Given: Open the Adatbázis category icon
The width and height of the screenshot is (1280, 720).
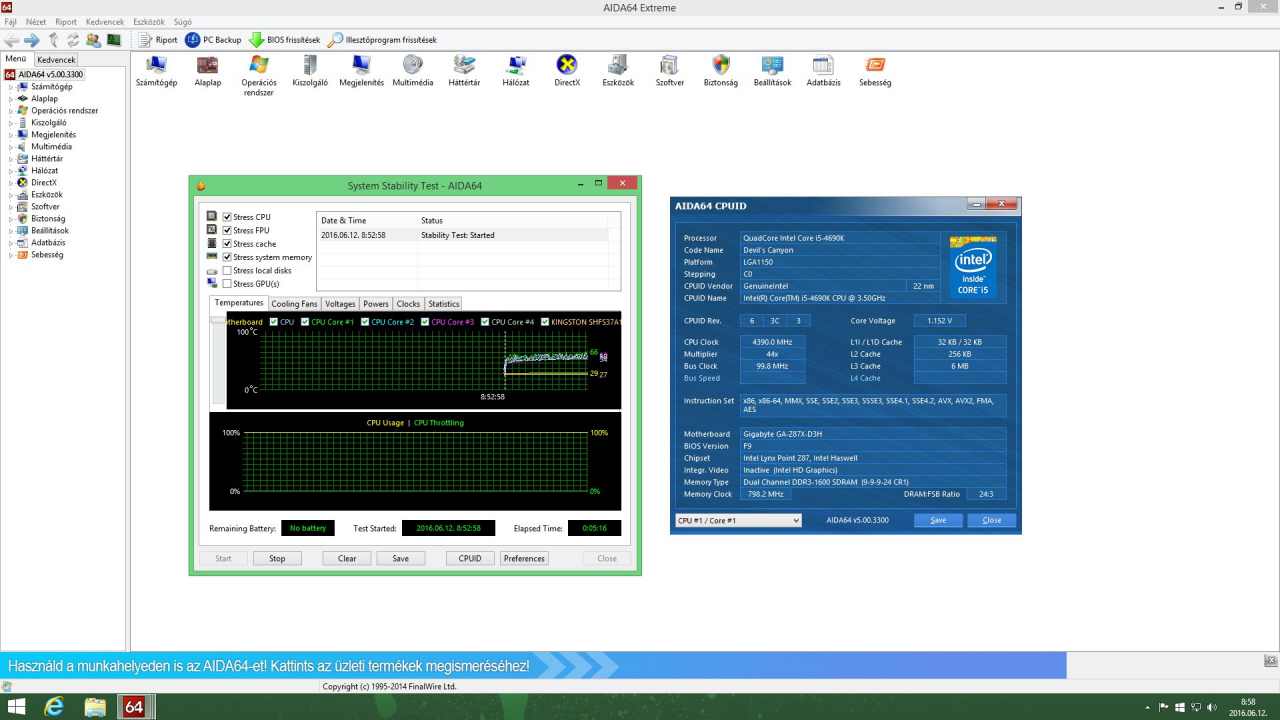Looking at the screenshot, I should pos(823,71).
